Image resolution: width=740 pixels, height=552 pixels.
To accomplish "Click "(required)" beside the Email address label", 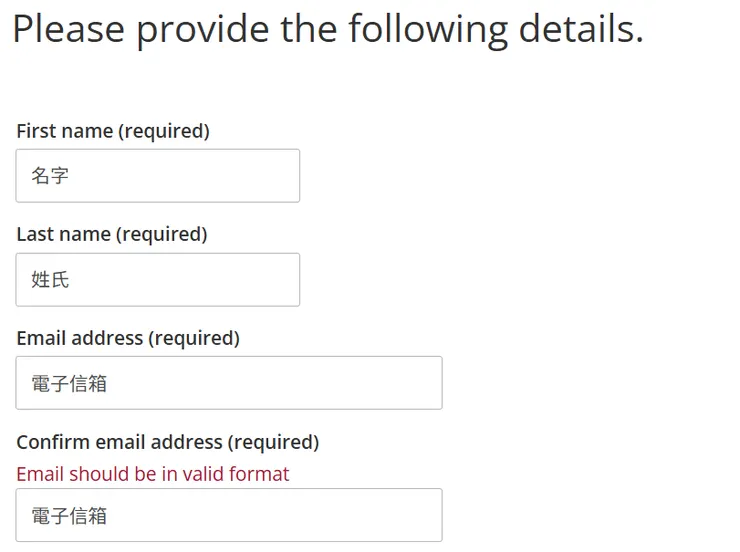I will coord(194,338).
